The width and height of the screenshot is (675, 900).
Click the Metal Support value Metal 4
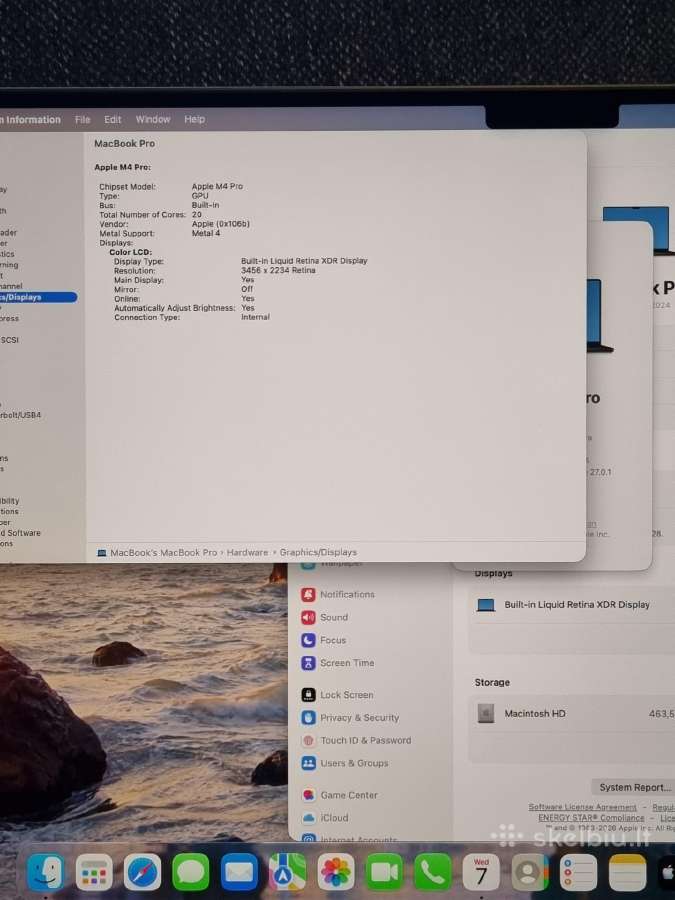[x=205, y=233]
